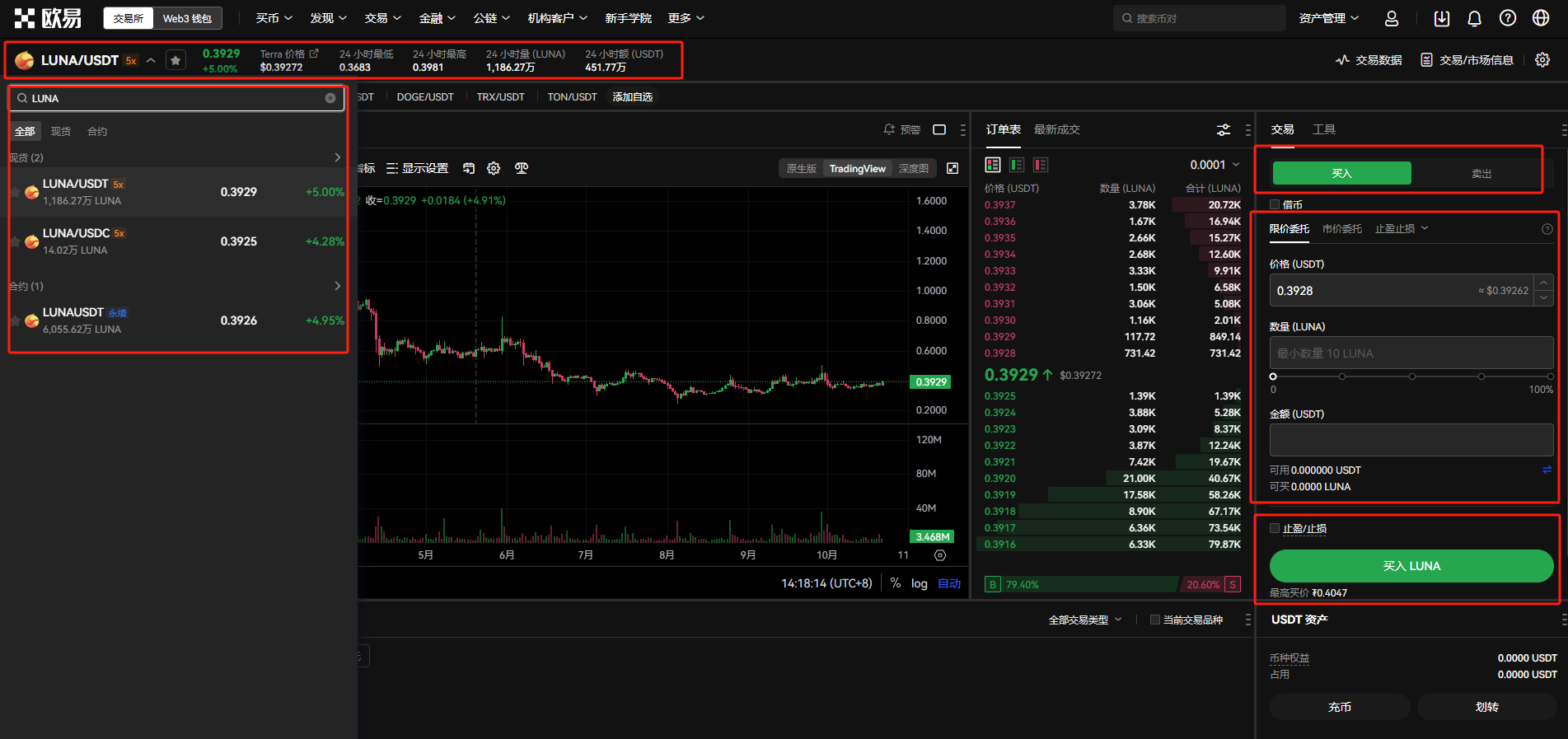The height and width of the screenshot is (739, 1568).
Task: Check the 当前交易品种 filter
Action: [1154, 620]
